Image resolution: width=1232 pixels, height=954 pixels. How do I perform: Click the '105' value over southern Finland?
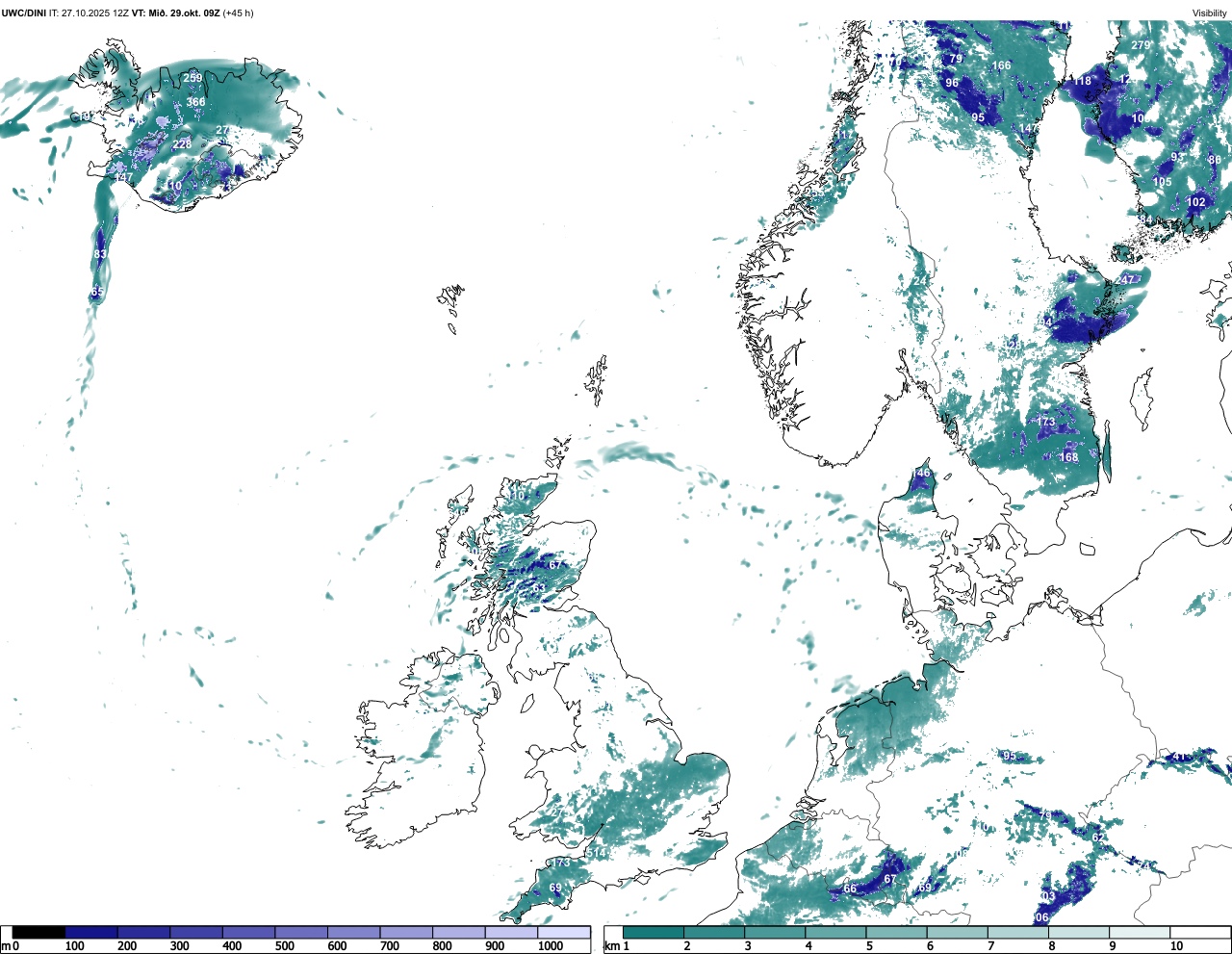pos(1163,182)
